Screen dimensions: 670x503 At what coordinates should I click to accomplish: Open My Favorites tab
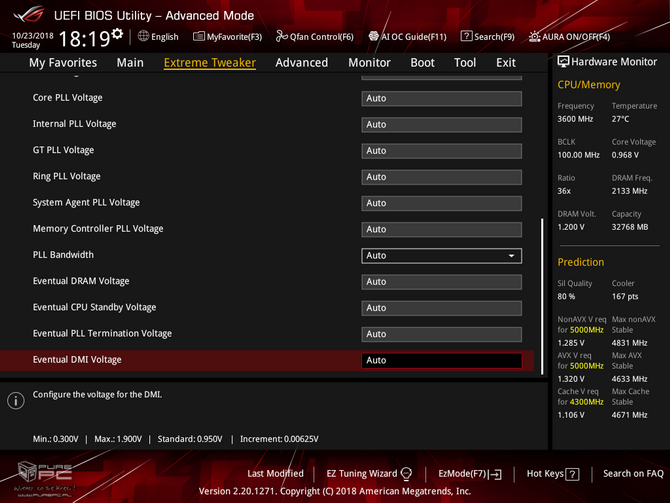point(63,62)
